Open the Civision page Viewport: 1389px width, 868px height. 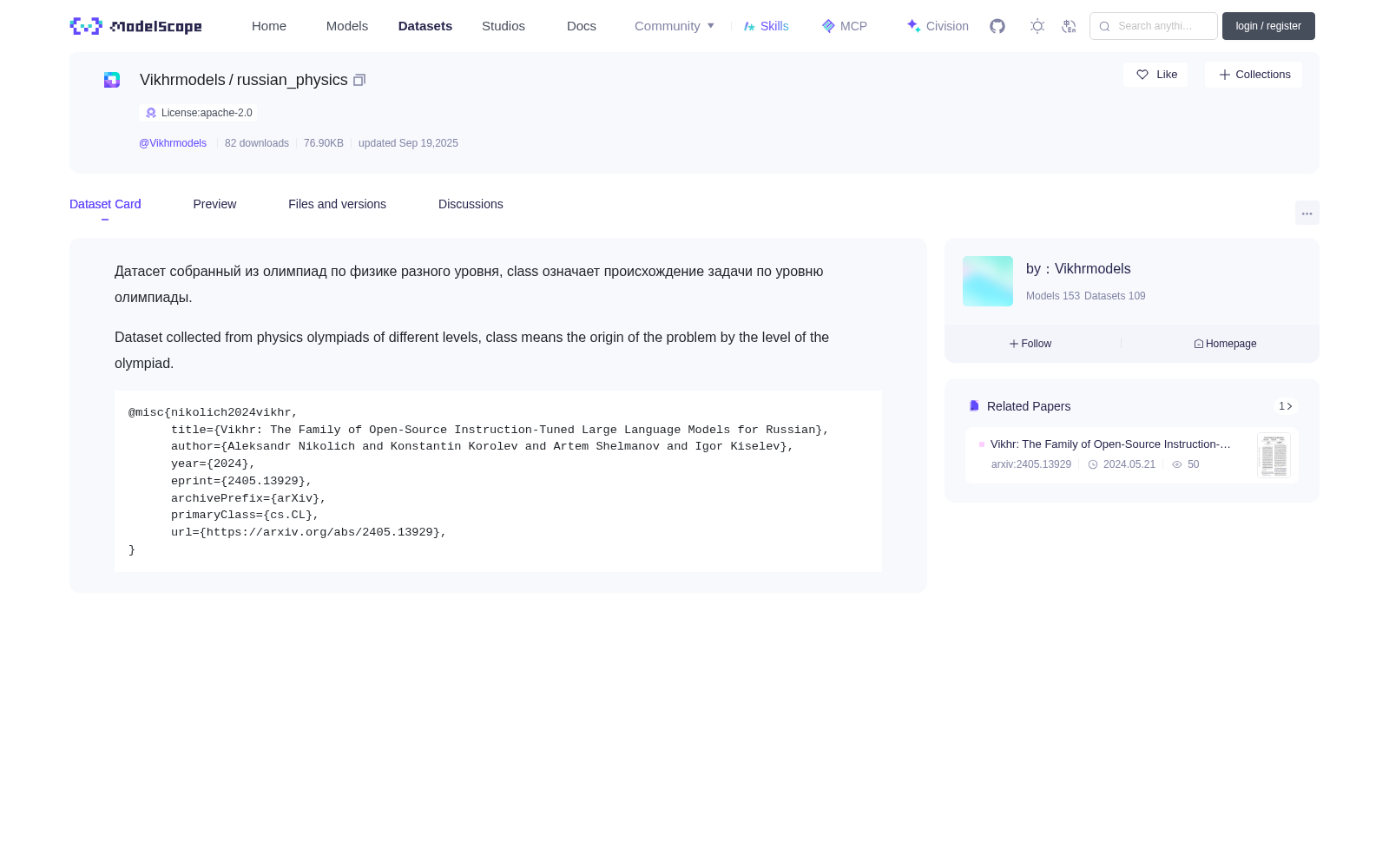click(938, 26)
